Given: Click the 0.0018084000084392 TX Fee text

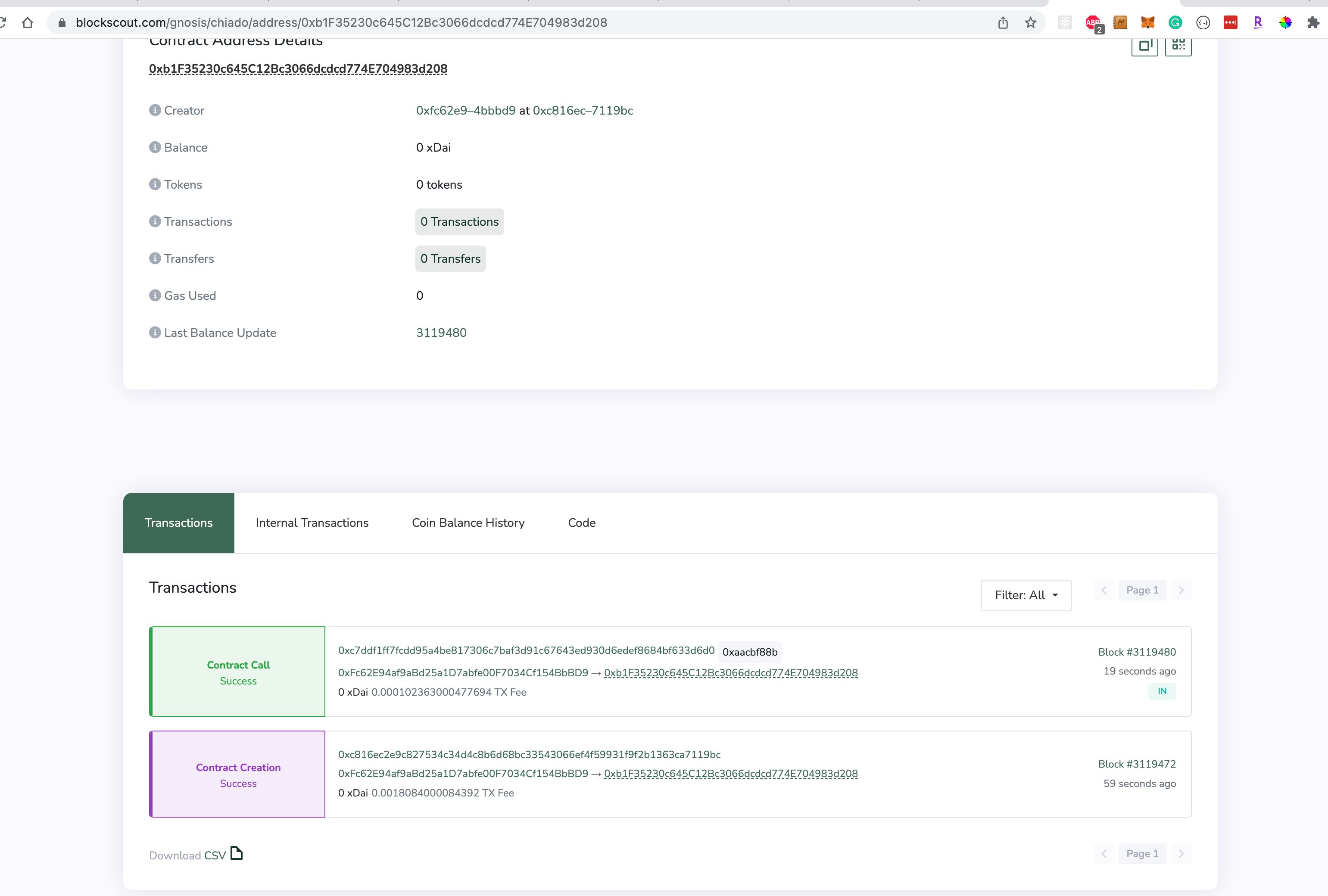Looking at the screenshot, I should (x=442, y=793).
